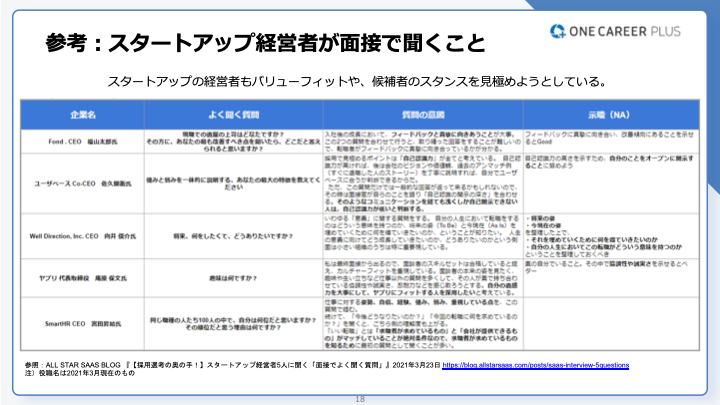Click the ユーザベース intent cell about 自己認識力

click(423, 184)
